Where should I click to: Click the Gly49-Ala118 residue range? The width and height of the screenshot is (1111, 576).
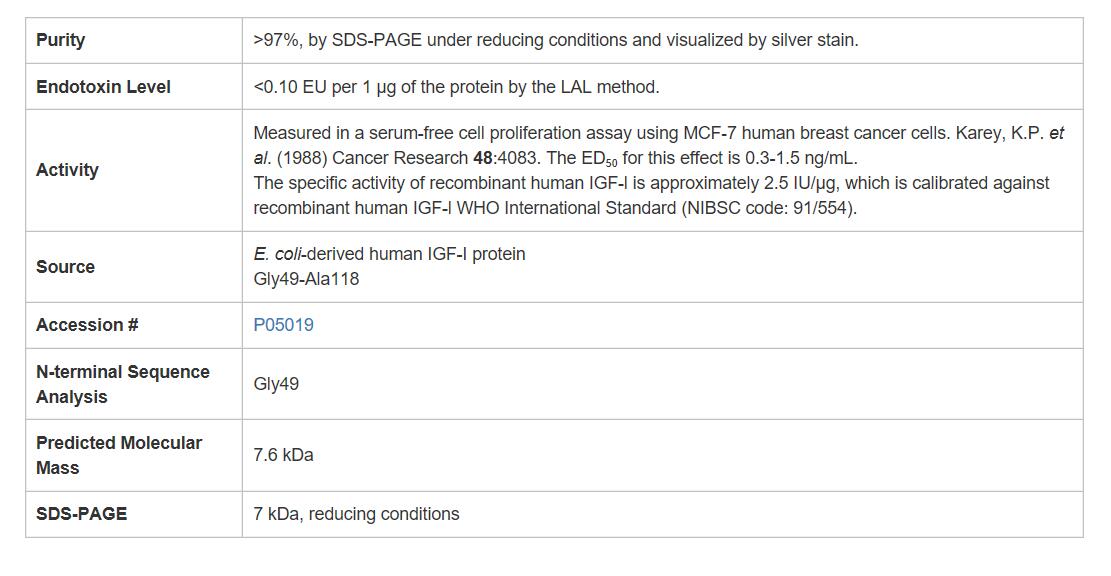pos(306,279)
